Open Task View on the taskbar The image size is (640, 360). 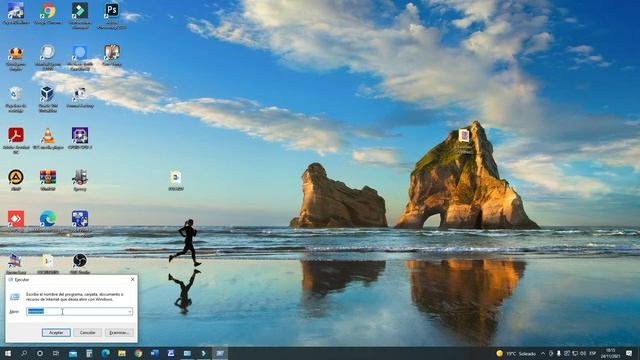[x=56, y=353]
